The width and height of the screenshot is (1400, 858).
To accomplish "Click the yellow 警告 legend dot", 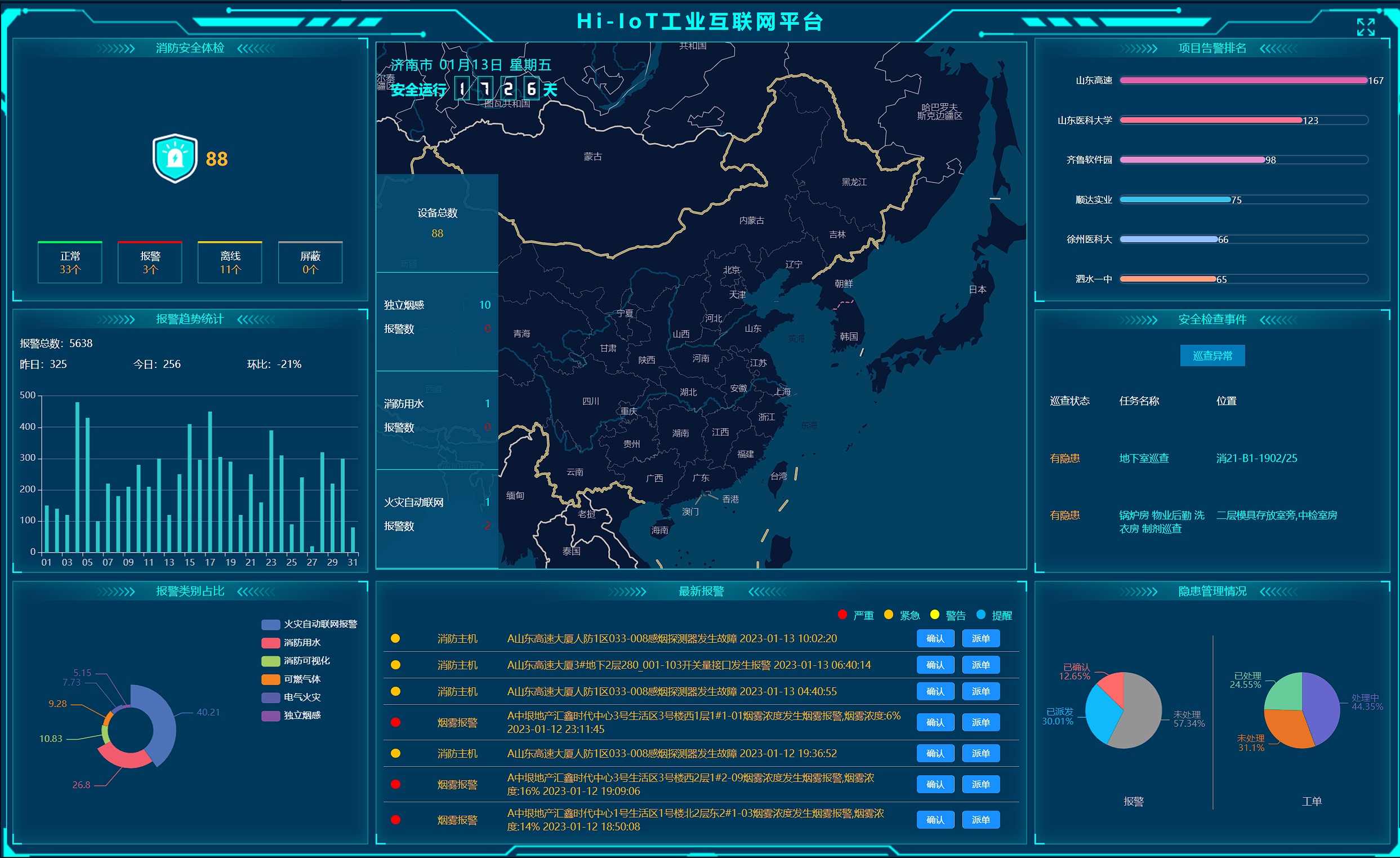I will coord(935,614).
